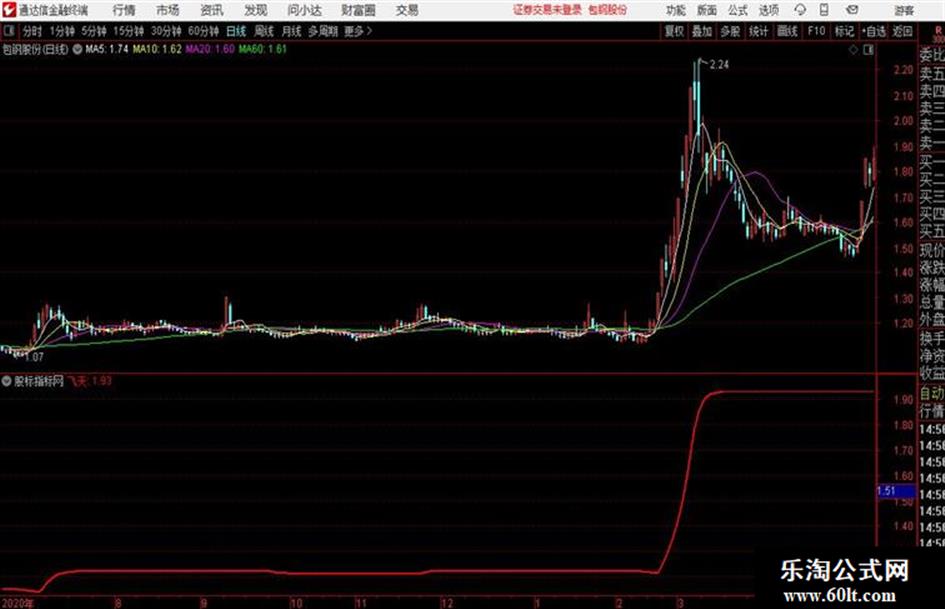Image resolution: width=945 pixels, height=609 pixels.
Task: Toggle 叠加 overlay mode
Action: click(702, 31)
